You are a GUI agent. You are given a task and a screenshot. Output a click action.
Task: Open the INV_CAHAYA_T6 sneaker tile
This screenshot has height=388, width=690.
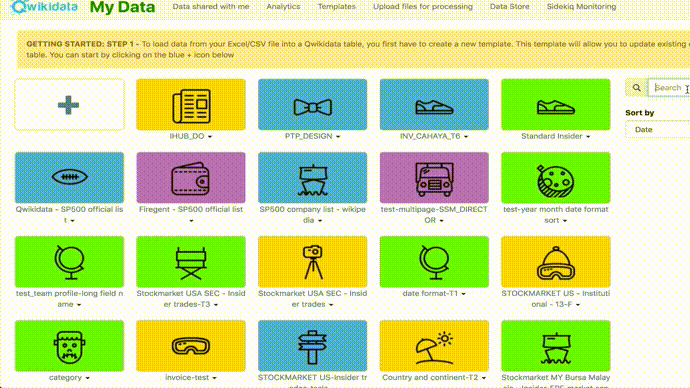[x=434, y=105]
